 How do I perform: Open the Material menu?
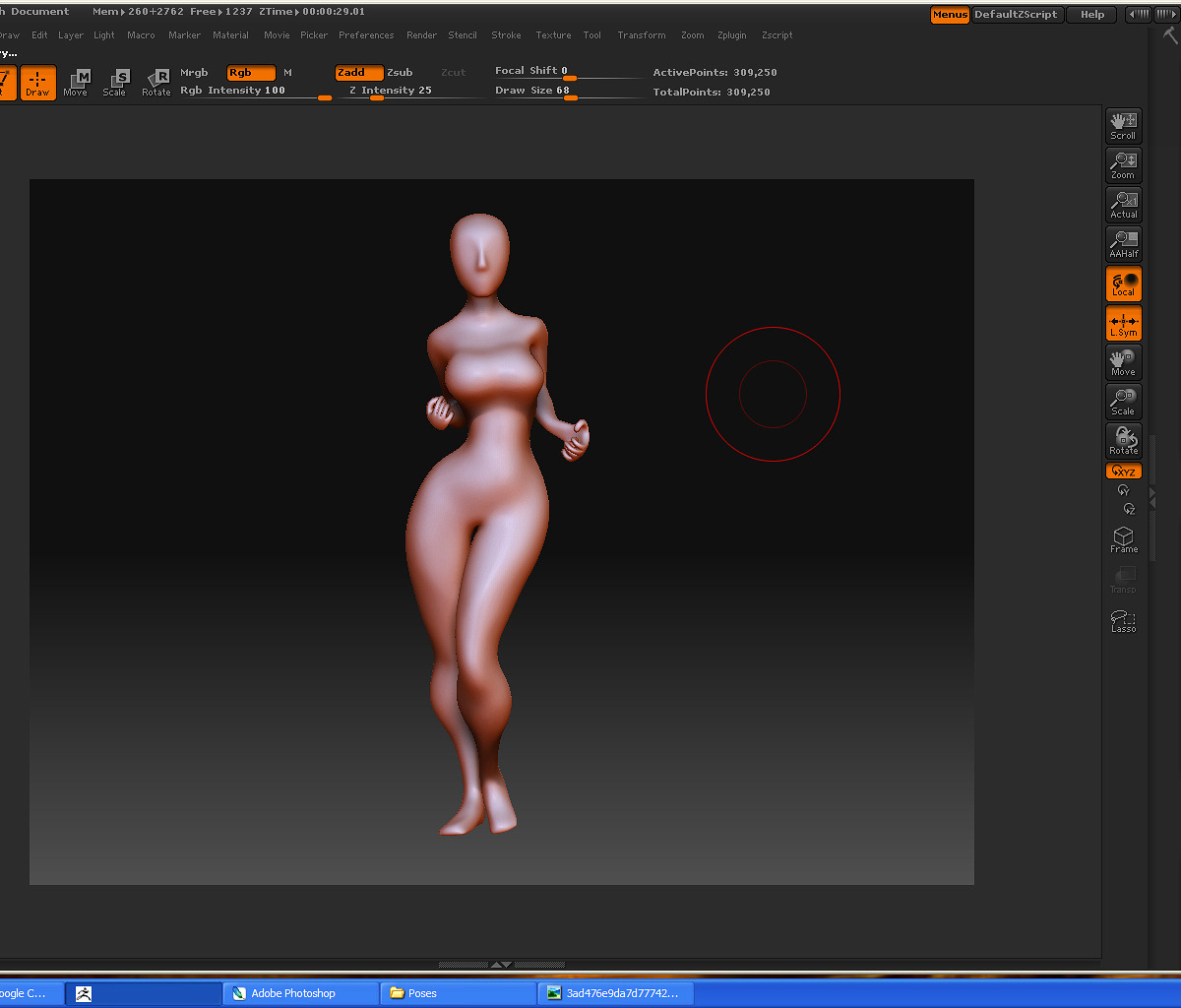[x=230, y=35]
